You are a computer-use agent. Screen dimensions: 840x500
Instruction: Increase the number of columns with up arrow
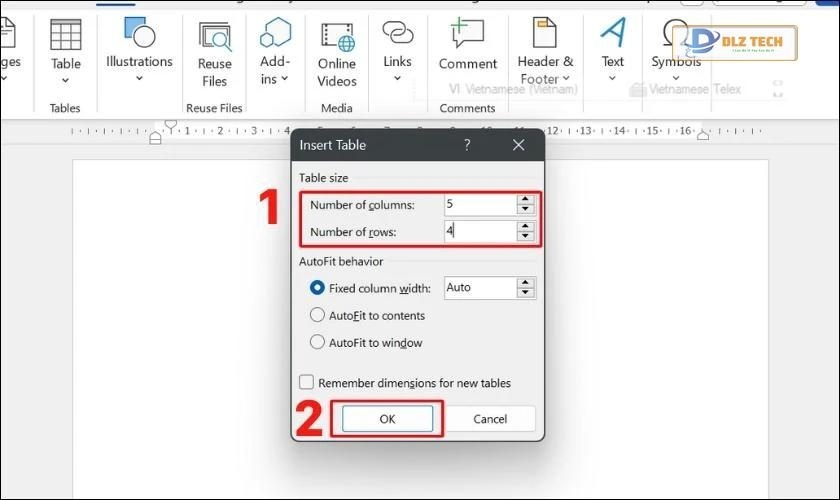click(x=526, y=199)
